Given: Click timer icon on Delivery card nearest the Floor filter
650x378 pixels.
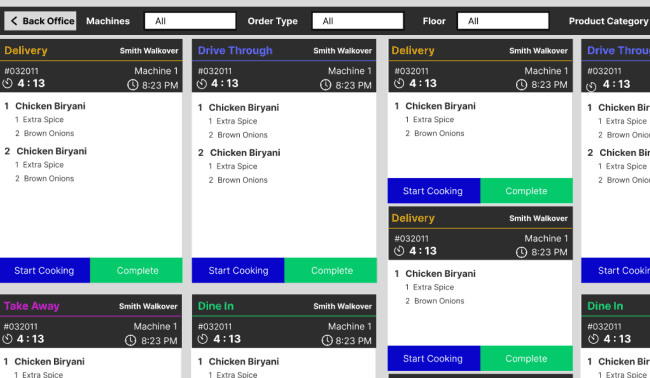Looking at the screenshot, I should (399, 83).
